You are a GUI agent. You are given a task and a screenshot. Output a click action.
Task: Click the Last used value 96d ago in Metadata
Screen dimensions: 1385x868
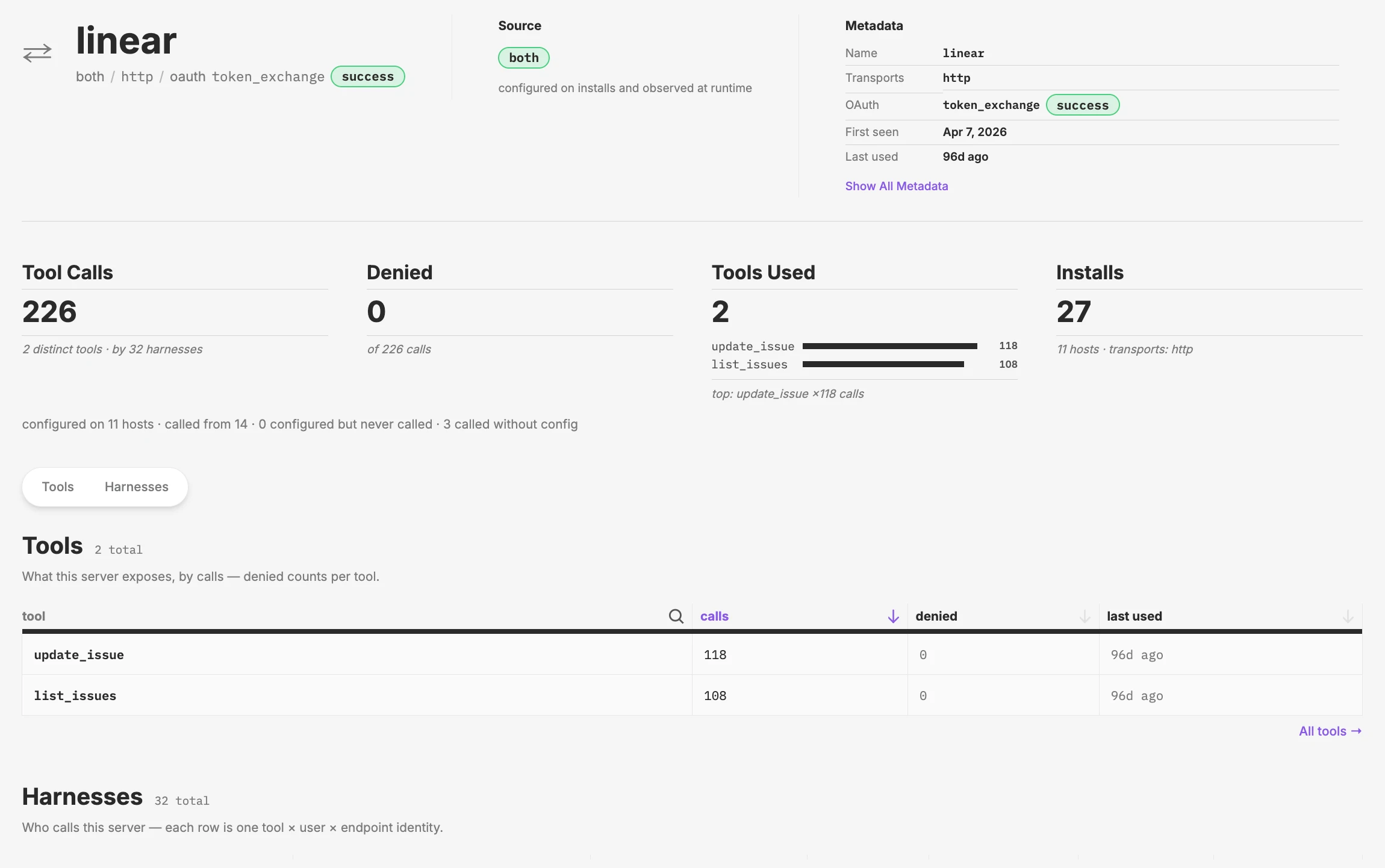[965, 157]
